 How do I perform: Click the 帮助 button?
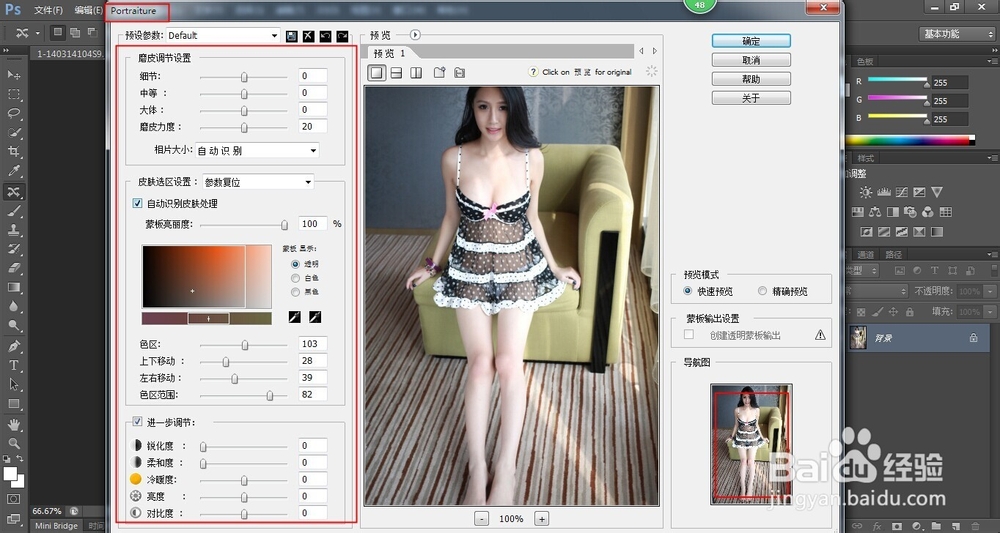coord(751,79)
